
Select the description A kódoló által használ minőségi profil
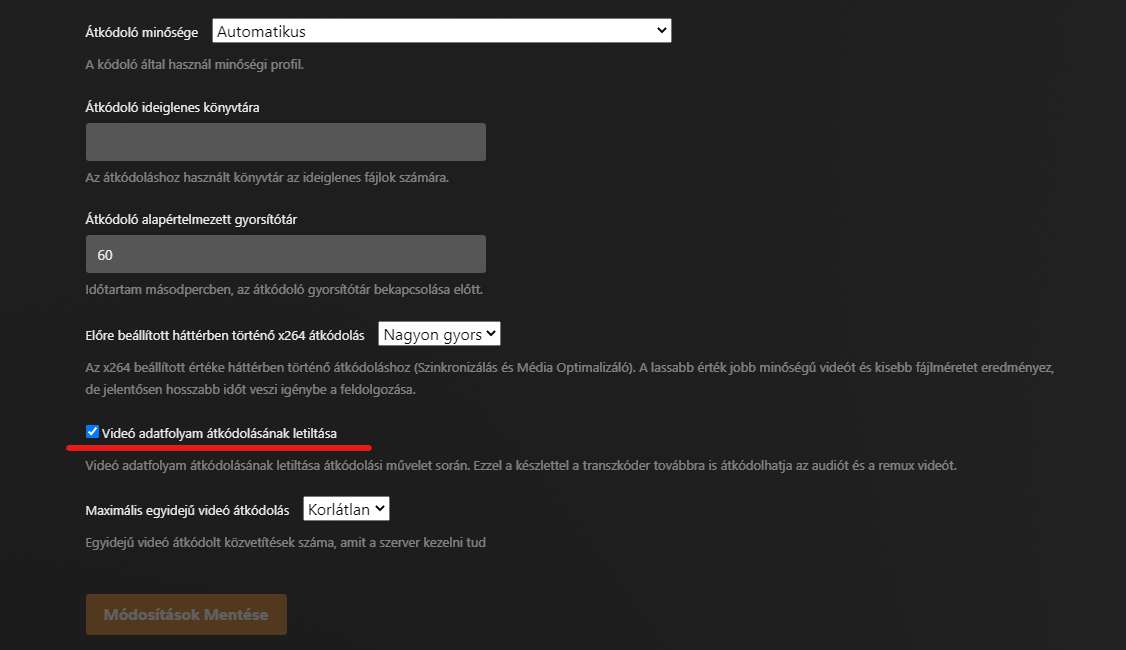[195, 65]
